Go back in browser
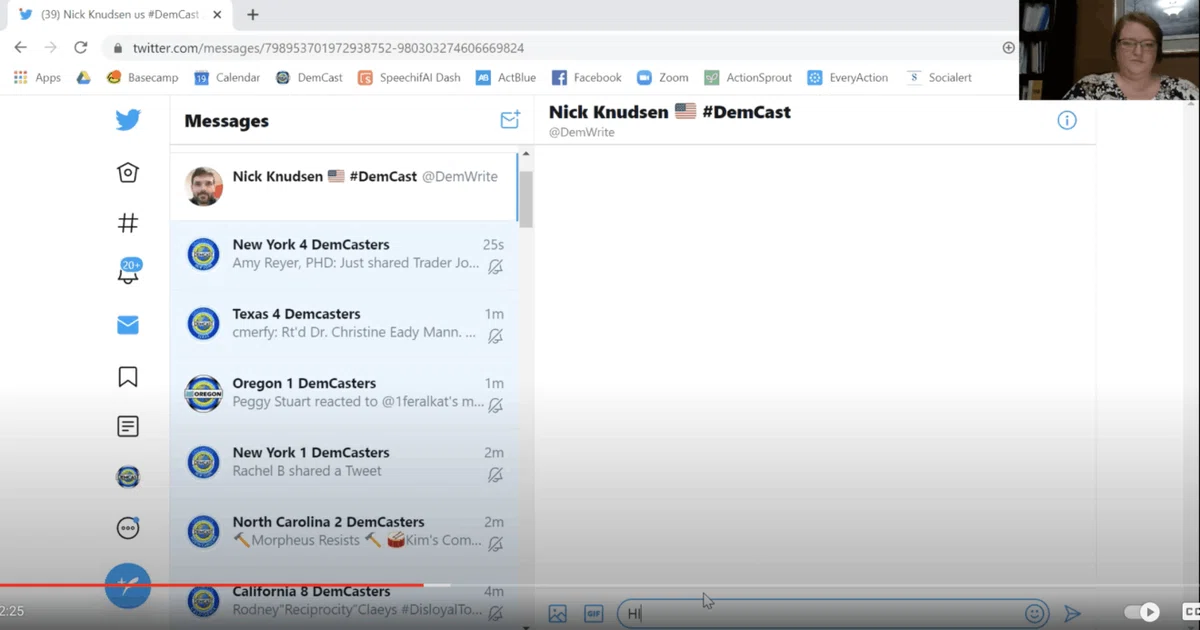This screenshot has height=630, width=1200. click(x=20, y=47)
